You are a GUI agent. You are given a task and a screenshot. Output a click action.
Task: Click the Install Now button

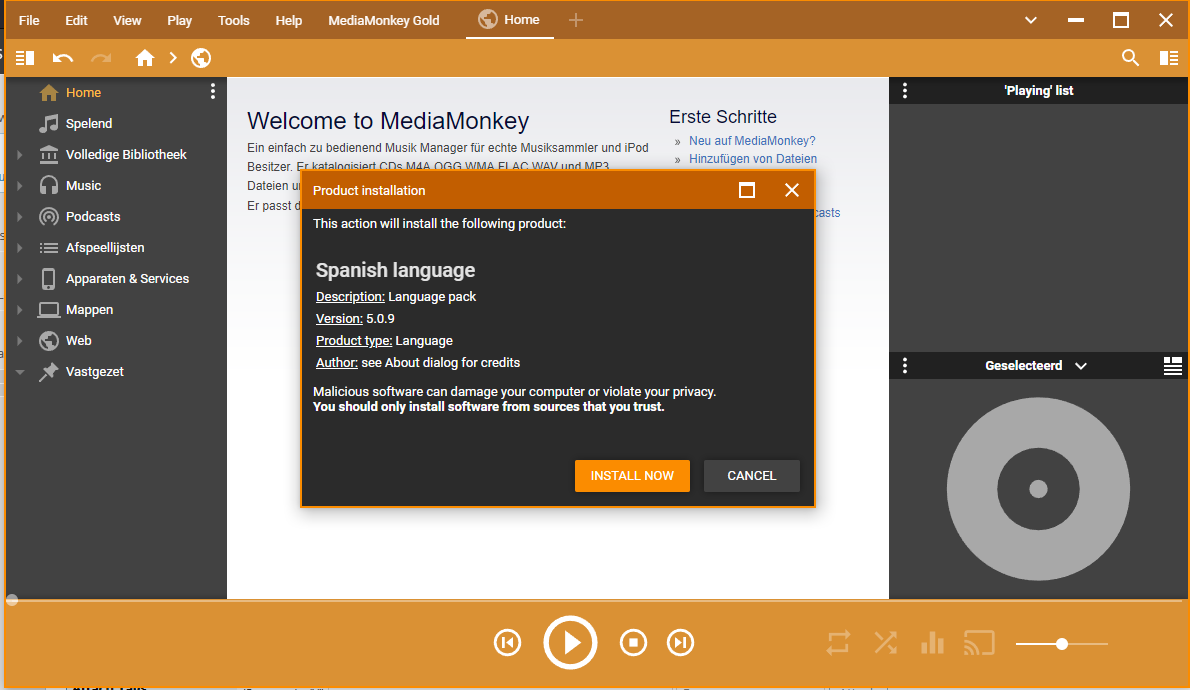click(x=632, y=476)
